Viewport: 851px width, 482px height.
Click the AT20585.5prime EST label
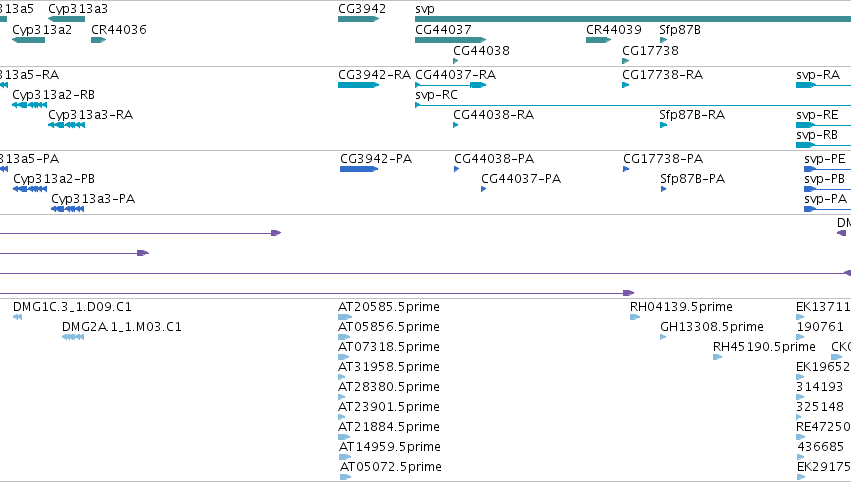click(389, 307)
